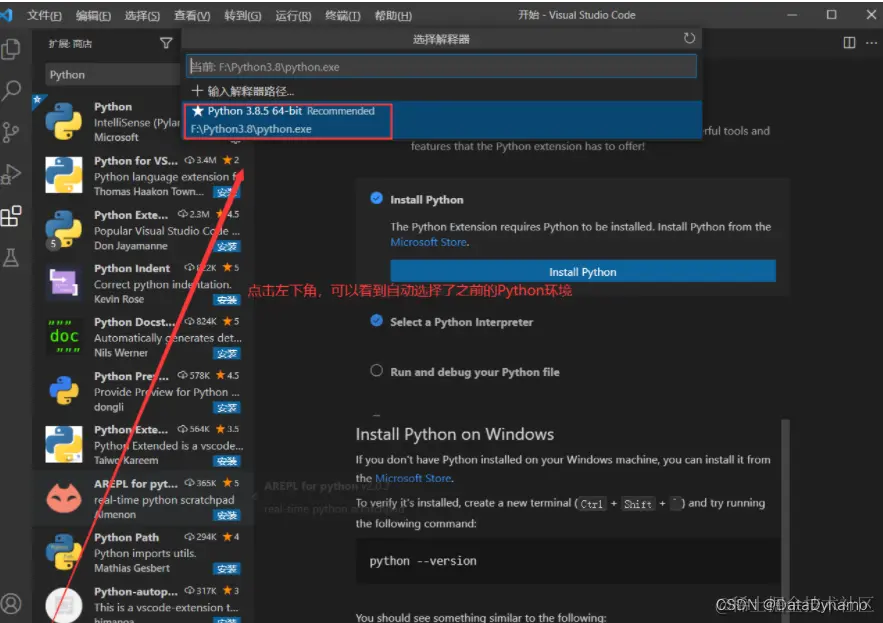883x623 pixels.
Task: Click the extensions filter funnel icon
Action: (x=166, y=43)
